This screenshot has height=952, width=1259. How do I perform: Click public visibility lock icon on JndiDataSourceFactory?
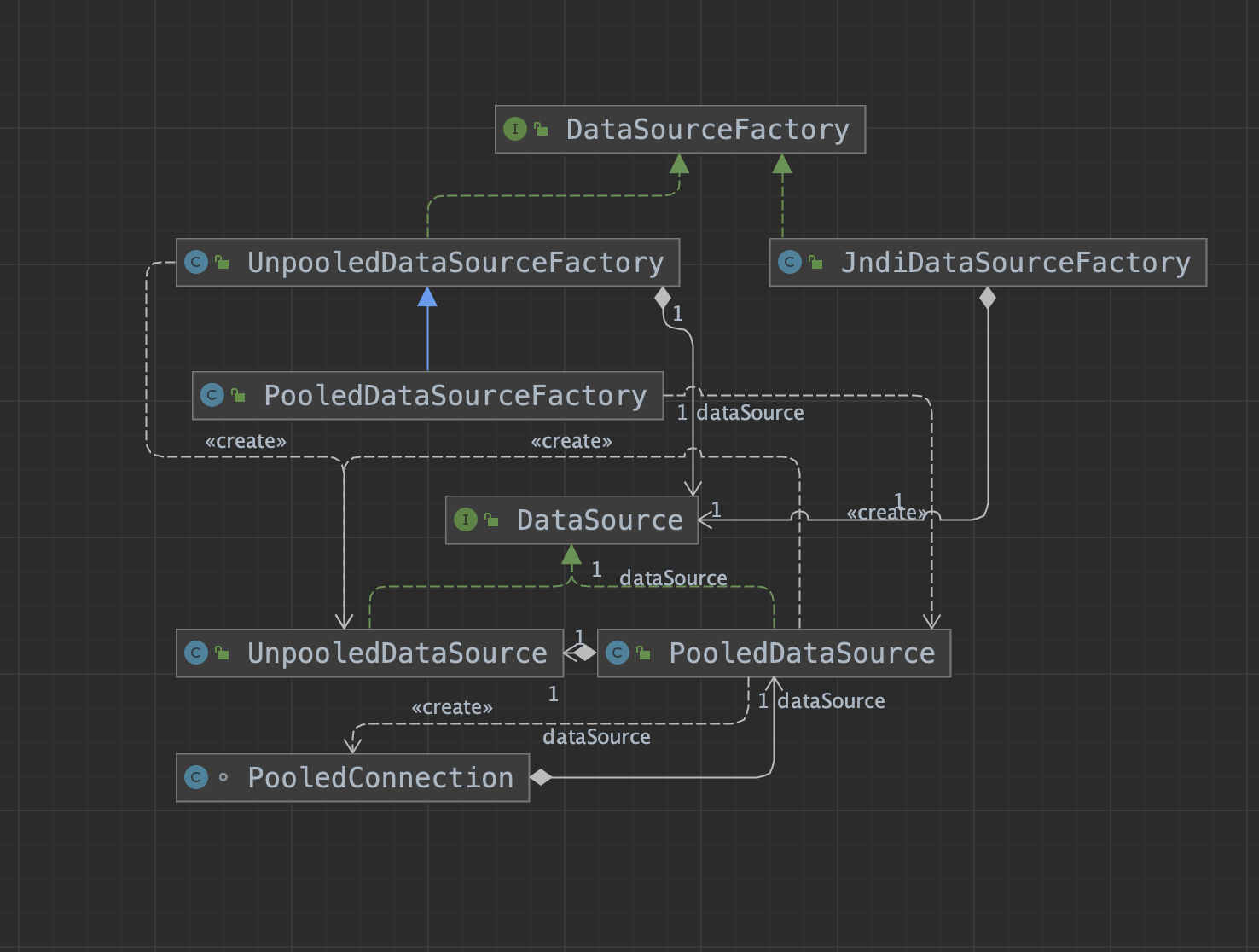coord(815,263)
